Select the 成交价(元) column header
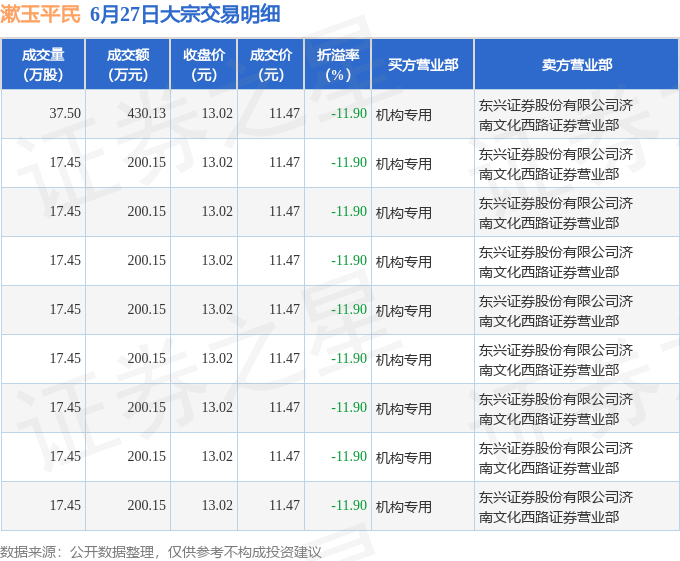This screenshot has height=561, width=680. 271,65
